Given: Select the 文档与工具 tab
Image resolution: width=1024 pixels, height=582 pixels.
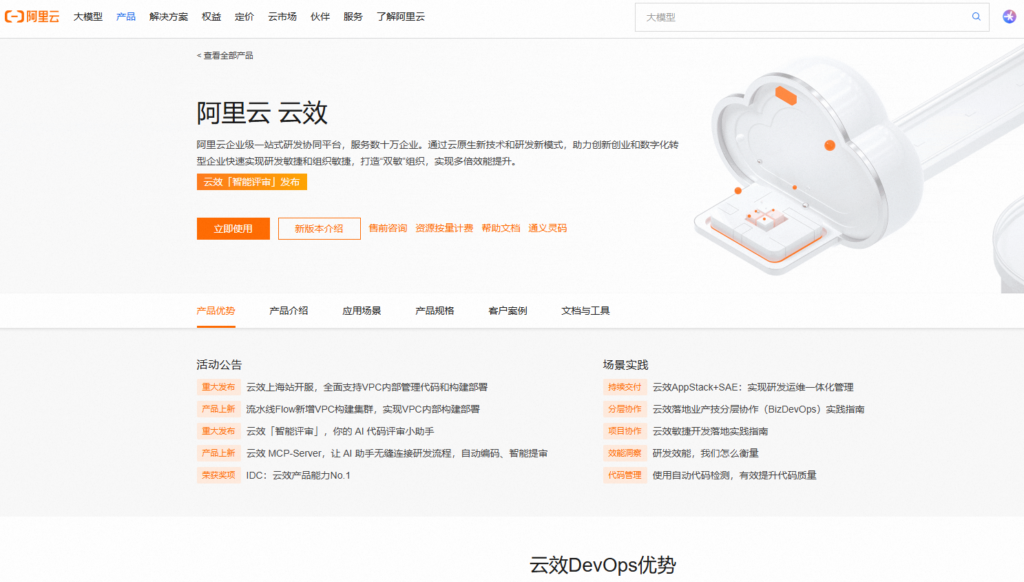Looking at the screenshot, I should [585, 311].
